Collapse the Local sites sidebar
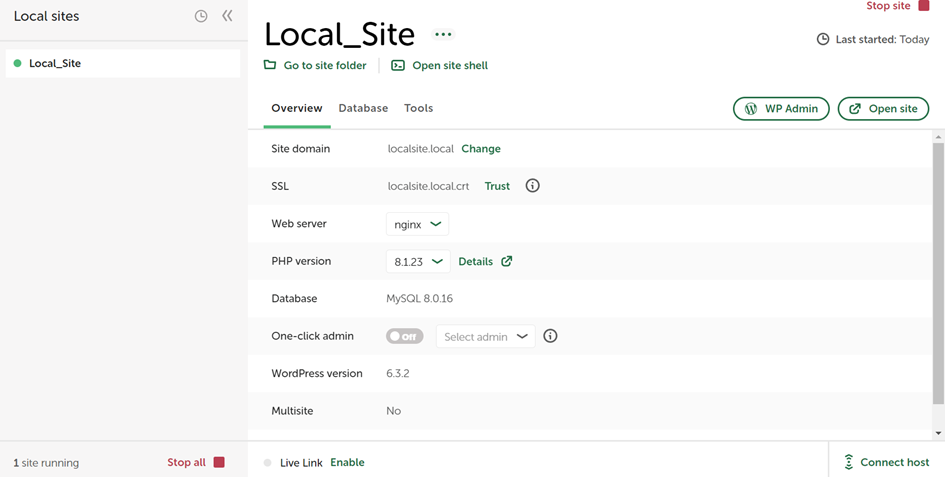Screen dimensions: 945x477 (x=227, y=16)
